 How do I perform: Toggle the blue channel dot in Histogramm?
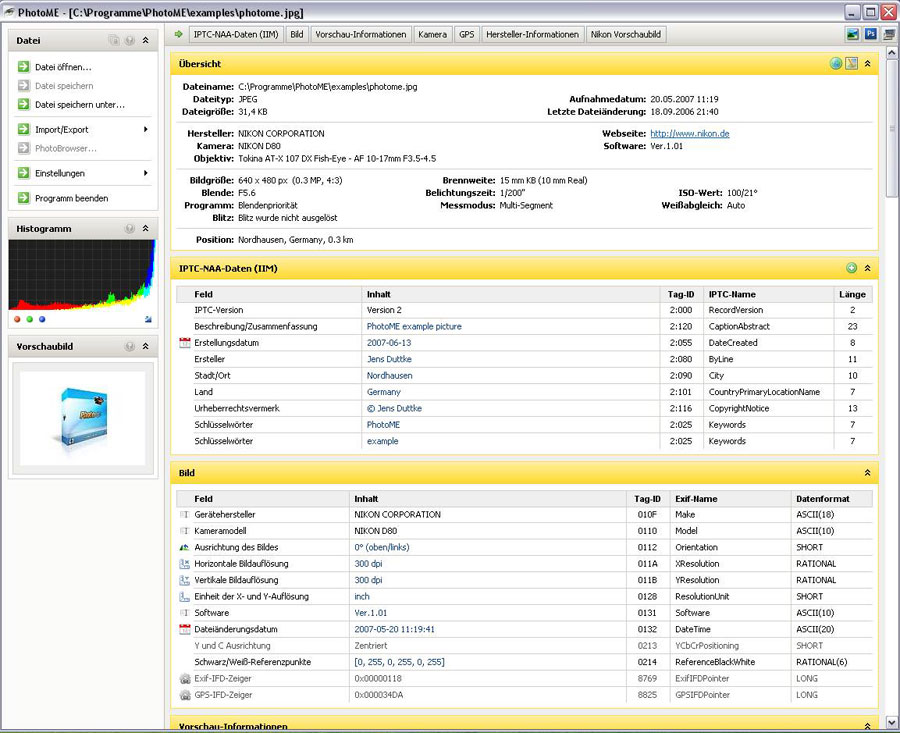pos(42,319)
